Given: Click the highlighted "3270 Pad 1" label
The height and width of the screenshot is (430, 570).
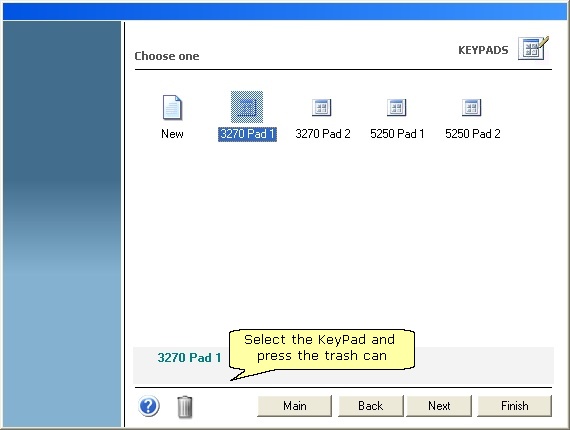Looking at the screenshot, I should (247, 134).
